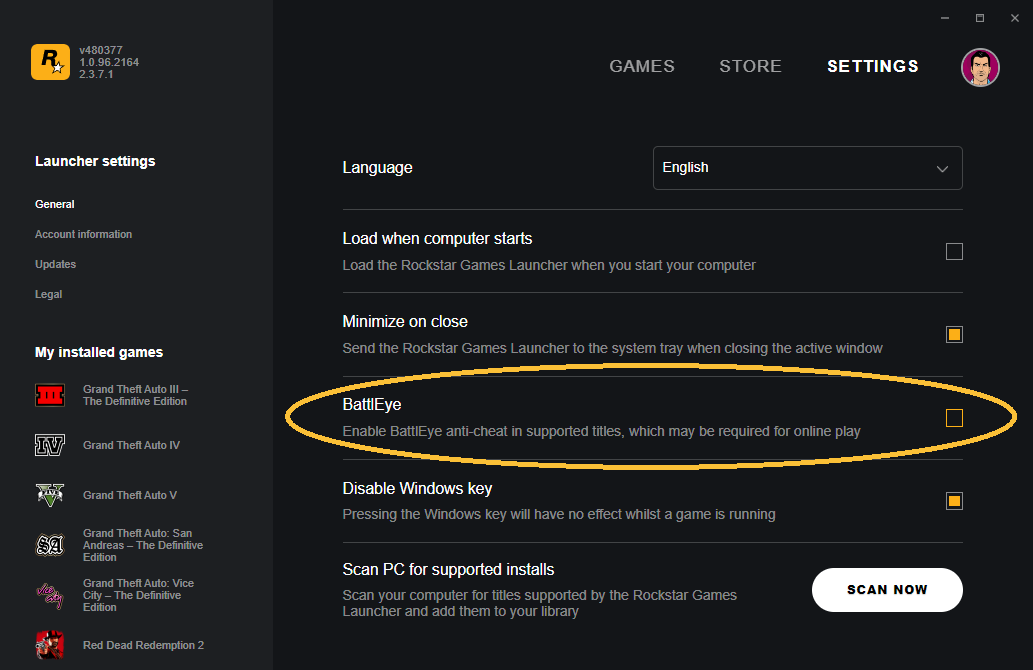The width and height of the screenshot is (1033, 670).
Task: Open the Language dropdown
Action: tap(808, 168)
